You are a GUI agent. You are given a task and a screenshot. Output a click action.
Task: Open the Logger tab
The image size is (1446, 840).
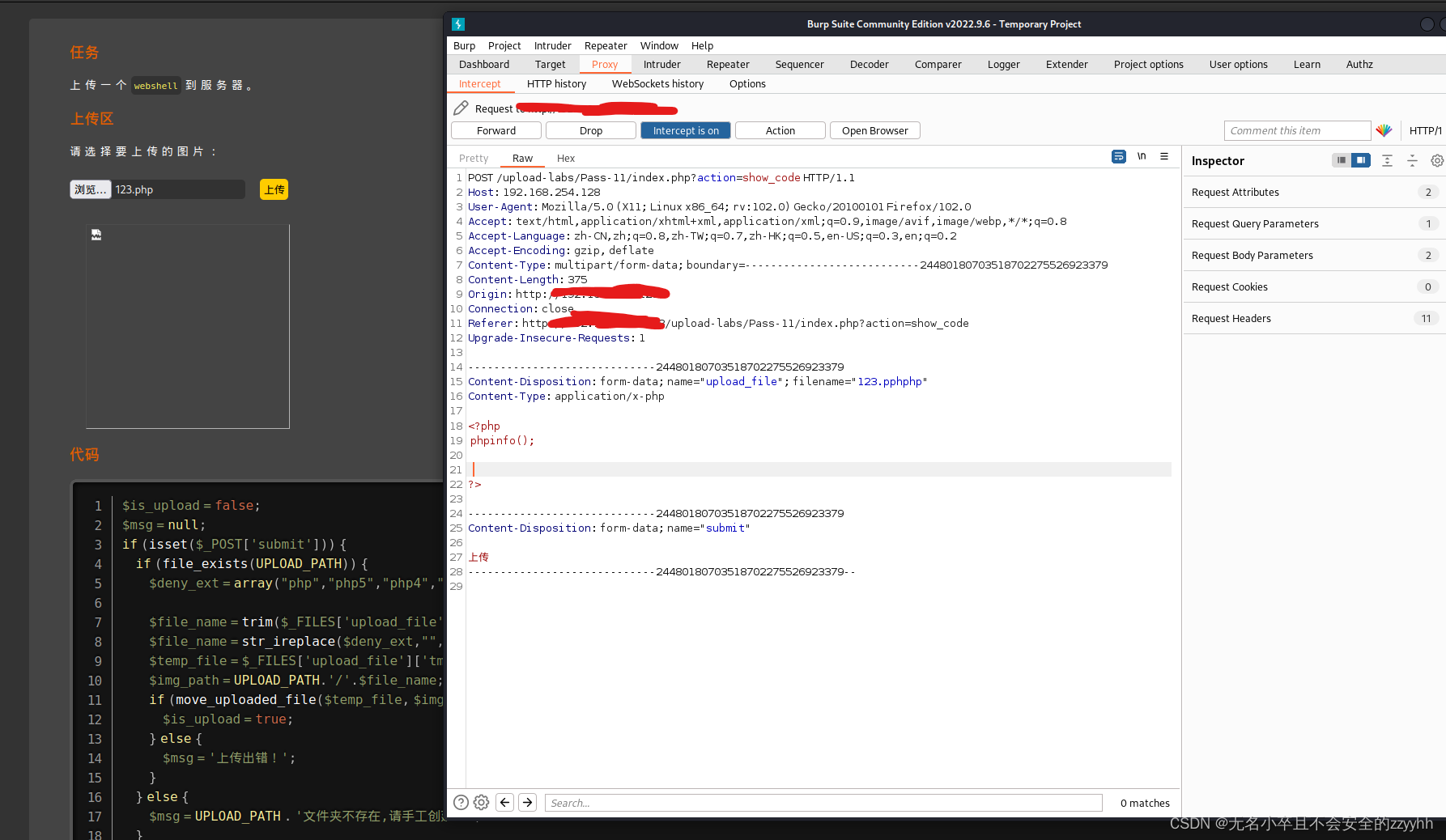click(1003, 64)
